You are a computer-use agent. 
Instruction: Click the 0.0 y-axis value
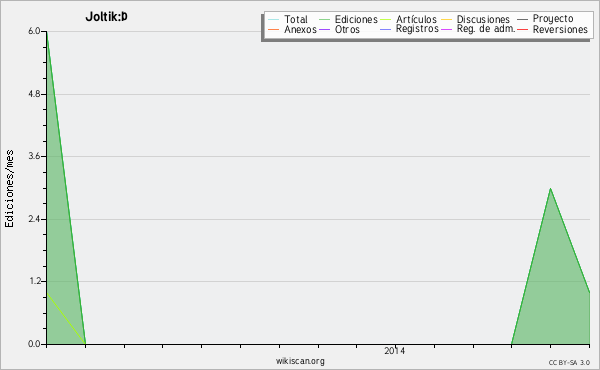[34, 344]
